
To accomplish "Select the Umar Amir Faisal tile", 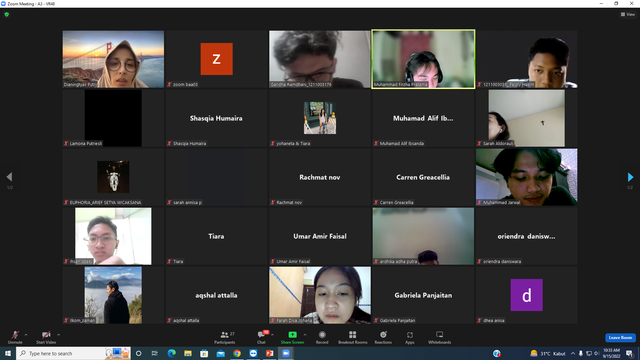I will (x=320, y=236).
